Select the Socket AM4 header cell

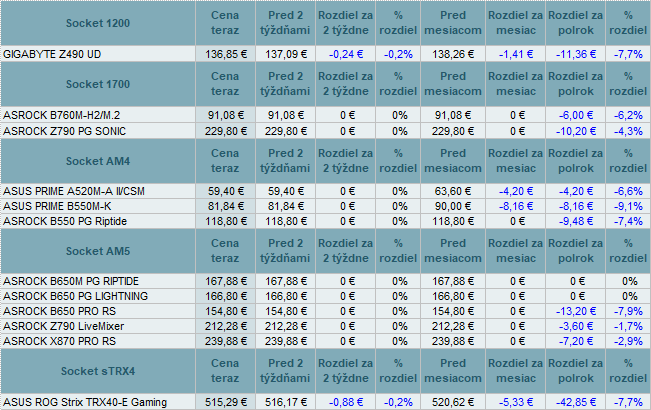(98, 161)
